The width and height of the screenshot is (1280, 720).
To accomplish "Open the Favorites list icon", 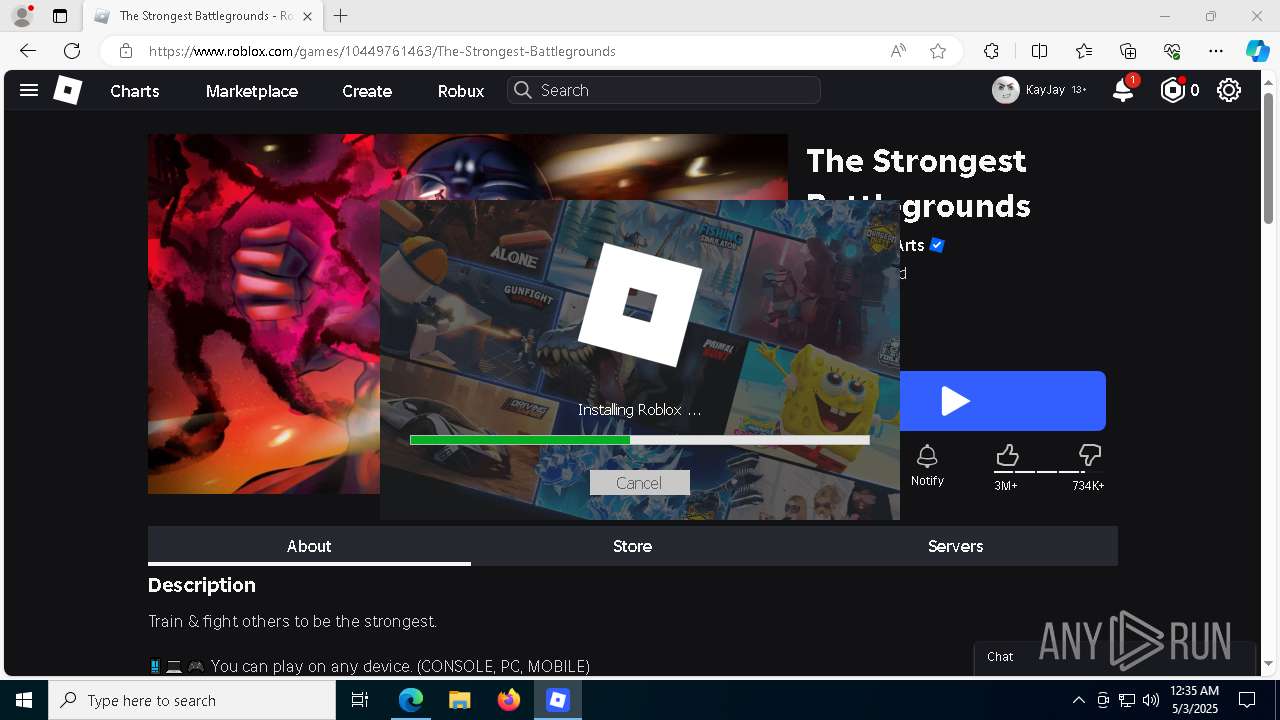I will (x=1084, y=51).
